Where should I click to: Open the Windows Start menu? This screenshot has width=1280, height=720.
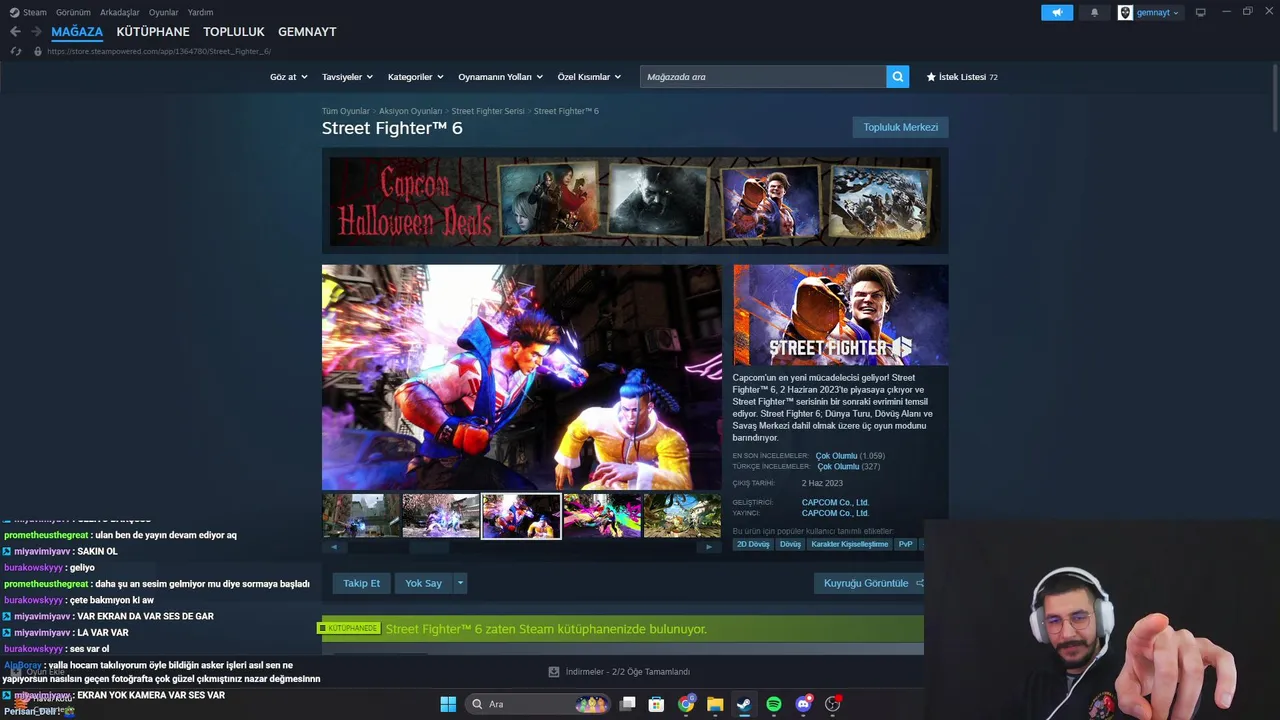[x=448, y=704]
